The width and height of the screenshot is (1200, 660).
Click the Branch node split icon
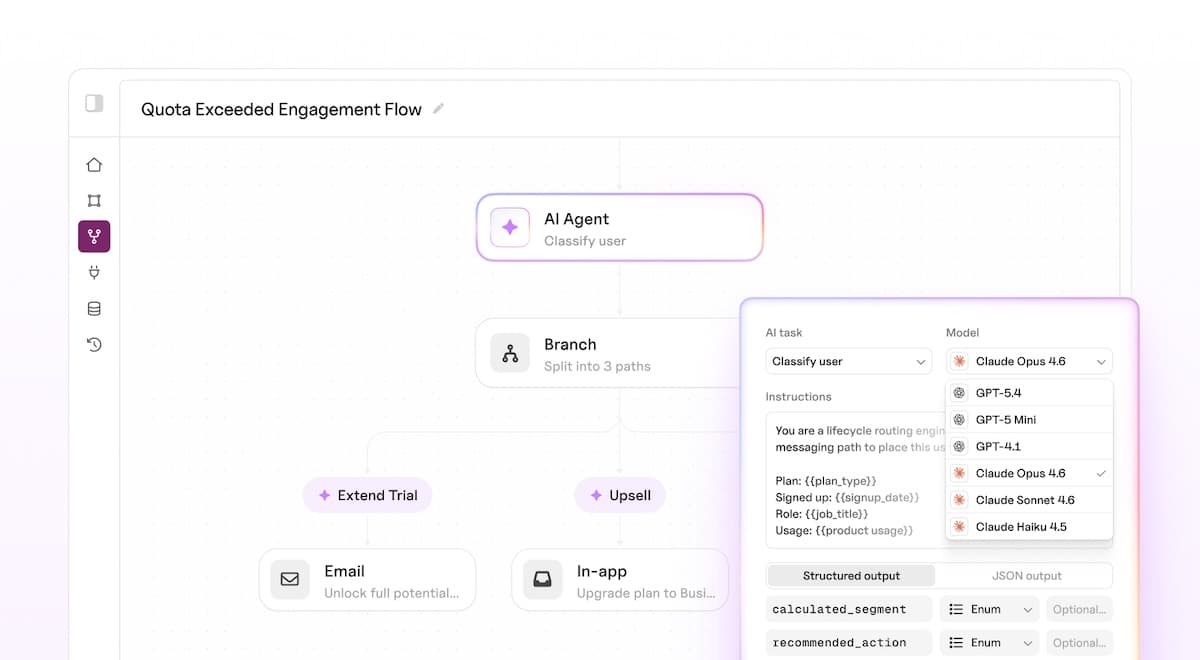tap(510, 353)
